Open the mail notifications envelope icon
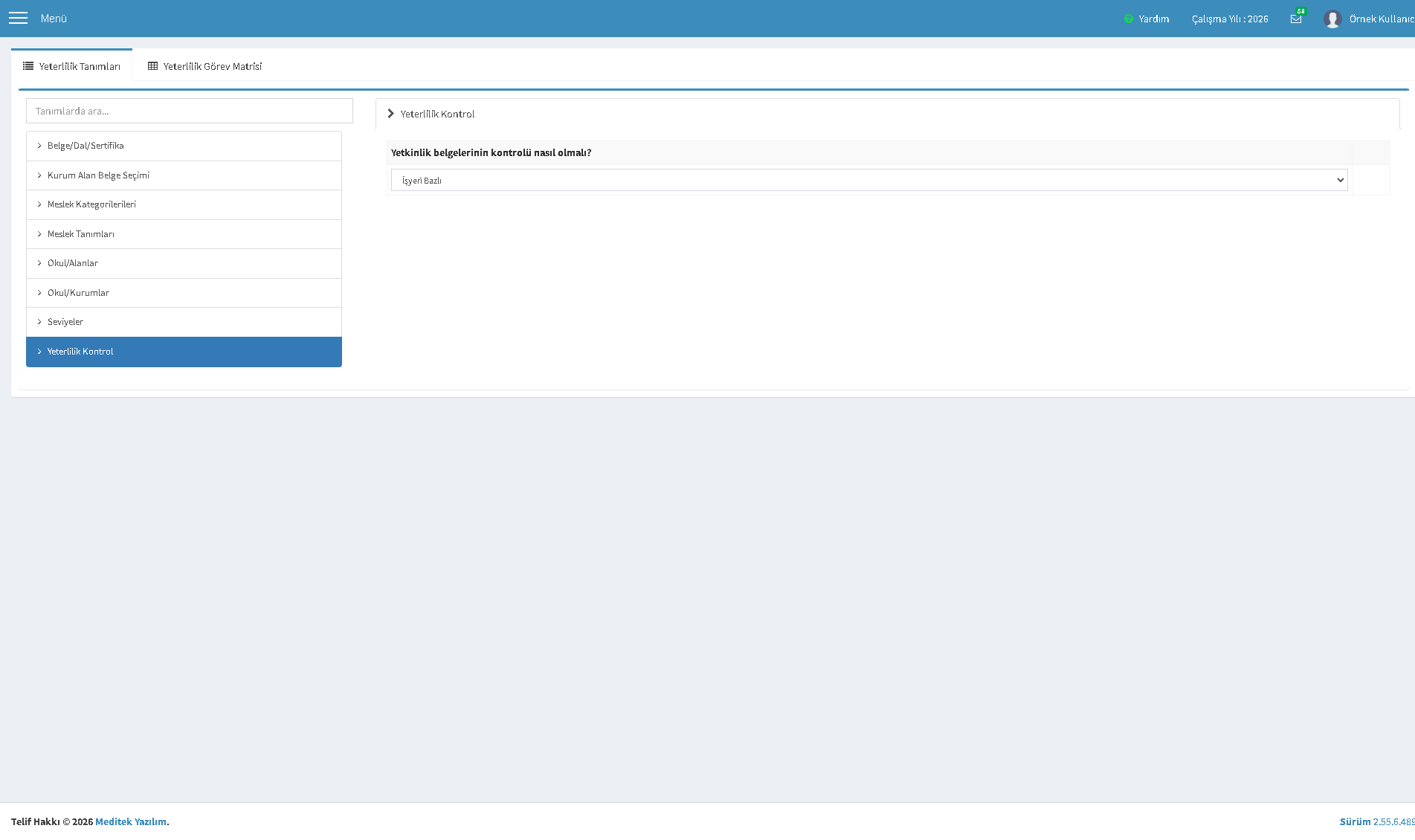The width and height of the screenshot is (1415, 840). [x=1296, y=19]
